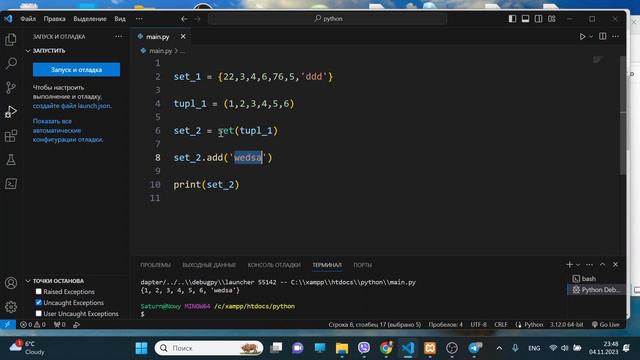The height and width of the screenshot is (360, 640).
Task: Open the terminal-like icon in activity bar
Action: (x=11, y=183)
